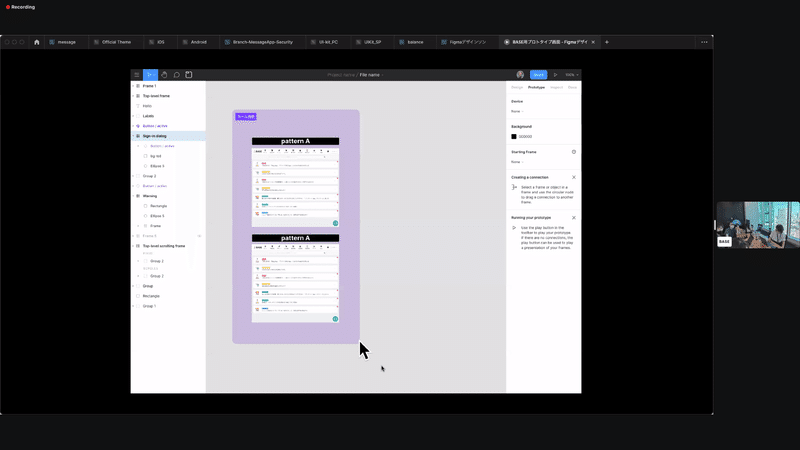Toggle visibility of Frame 5 layer
Image resolution: width=800 pixels, height=450 pixels.
pos(199,236)
